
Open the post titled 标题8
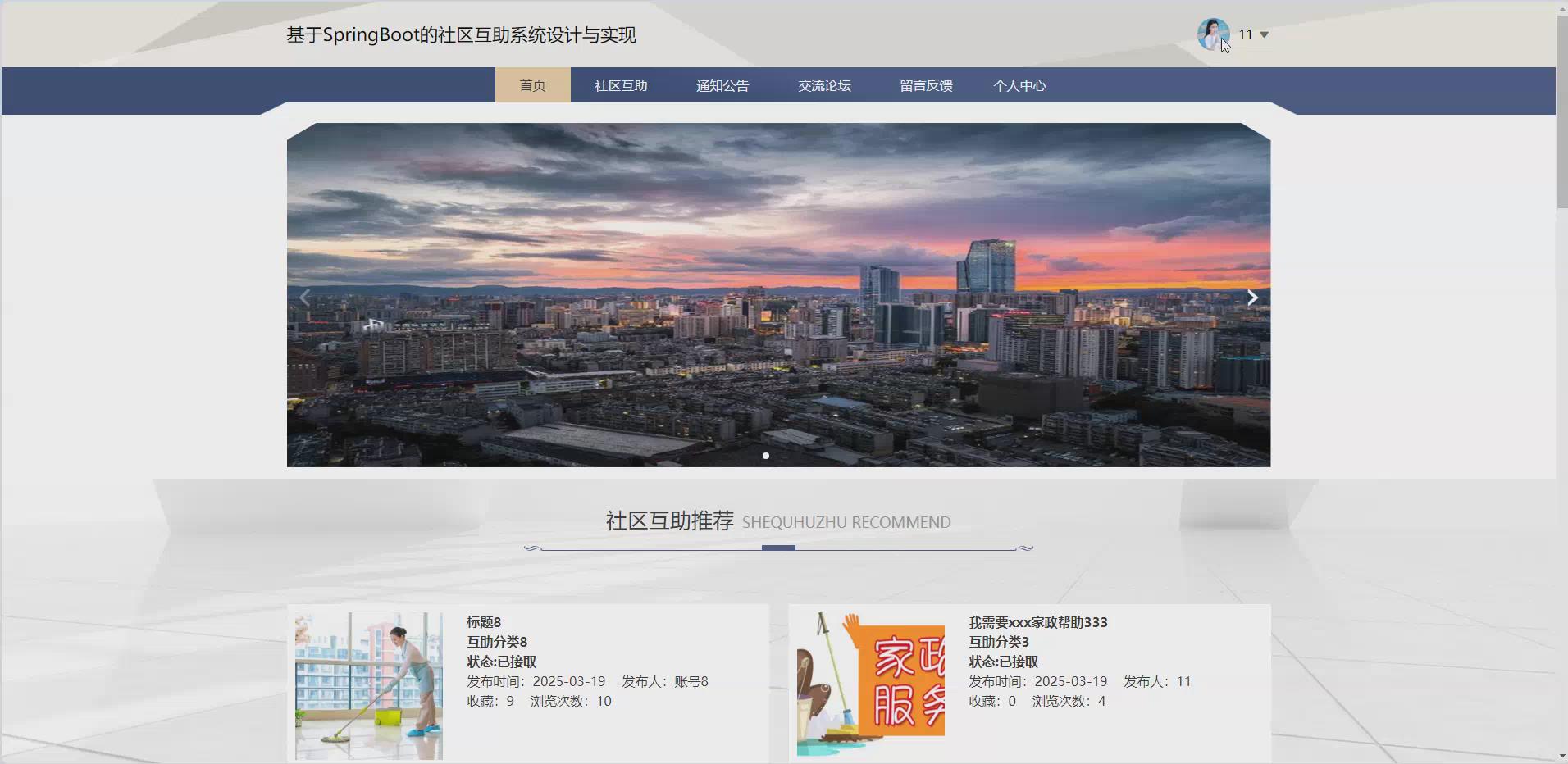click(x=483, y=621)
